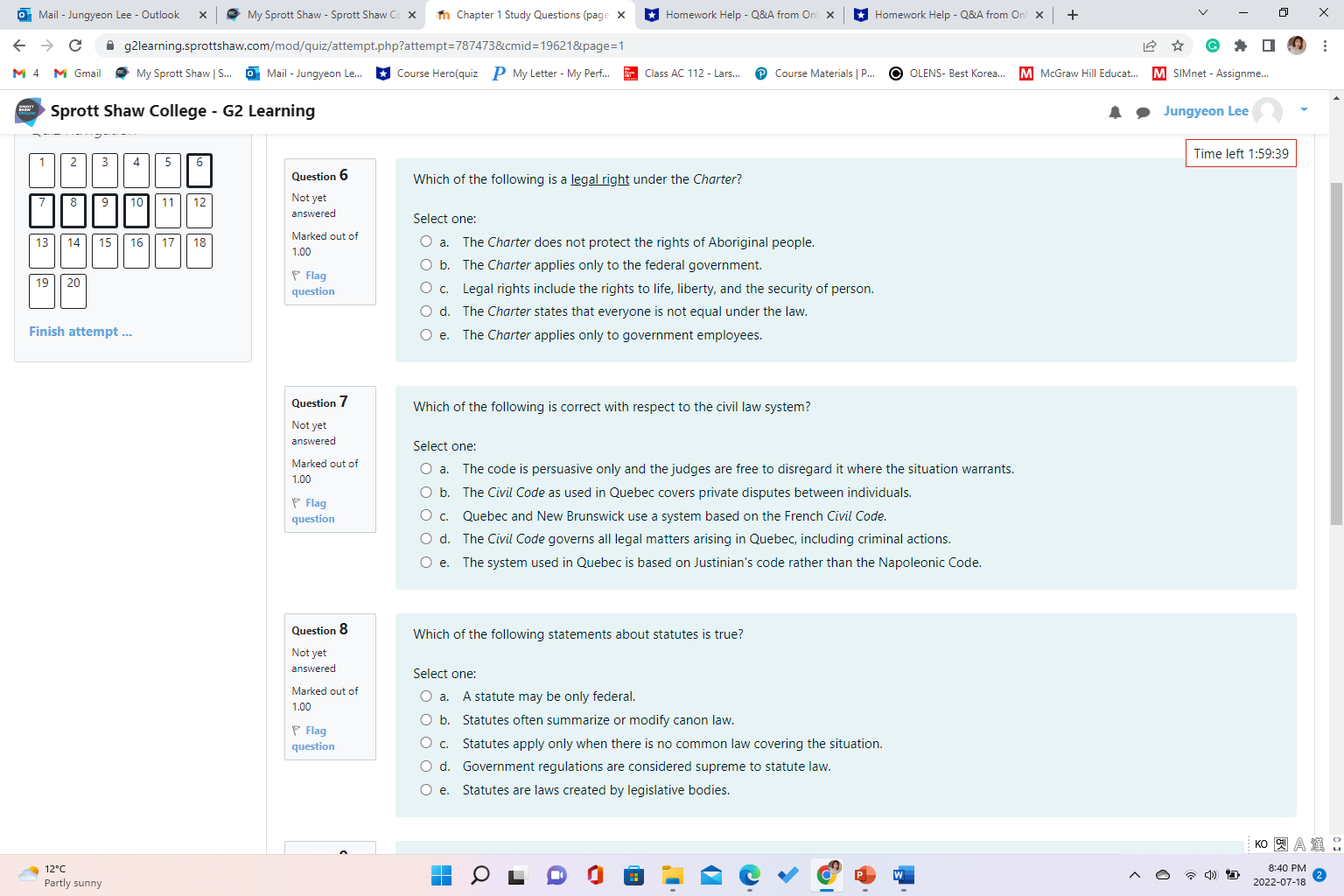Screen dimensions: 1344x896
Task: Jump to question 12 in quiz navigation
Action: click(x=199, y=210)
